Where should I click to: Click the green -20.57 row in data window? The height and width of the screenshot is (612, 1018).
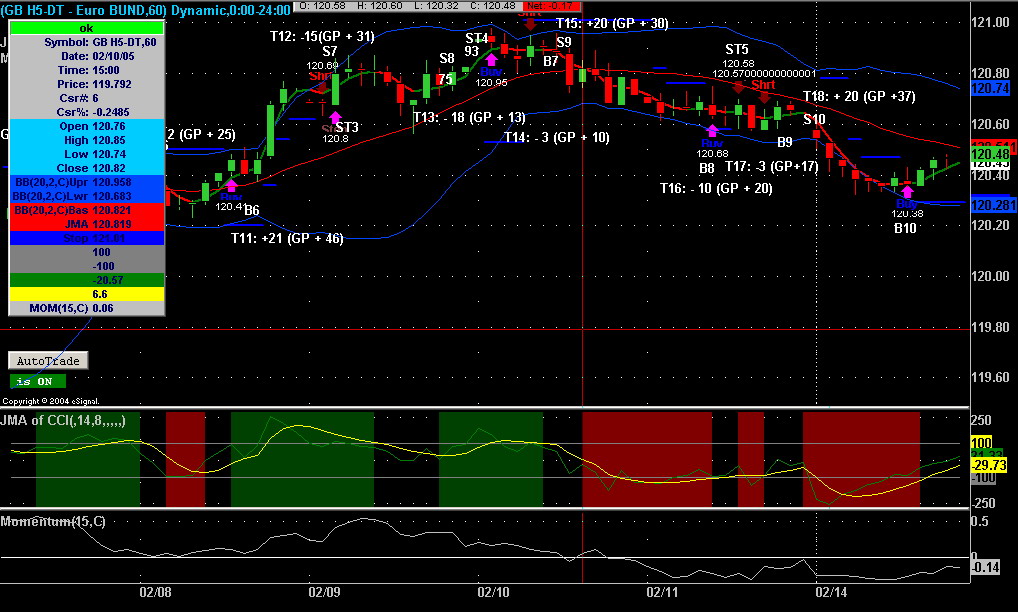click(86, 280)
